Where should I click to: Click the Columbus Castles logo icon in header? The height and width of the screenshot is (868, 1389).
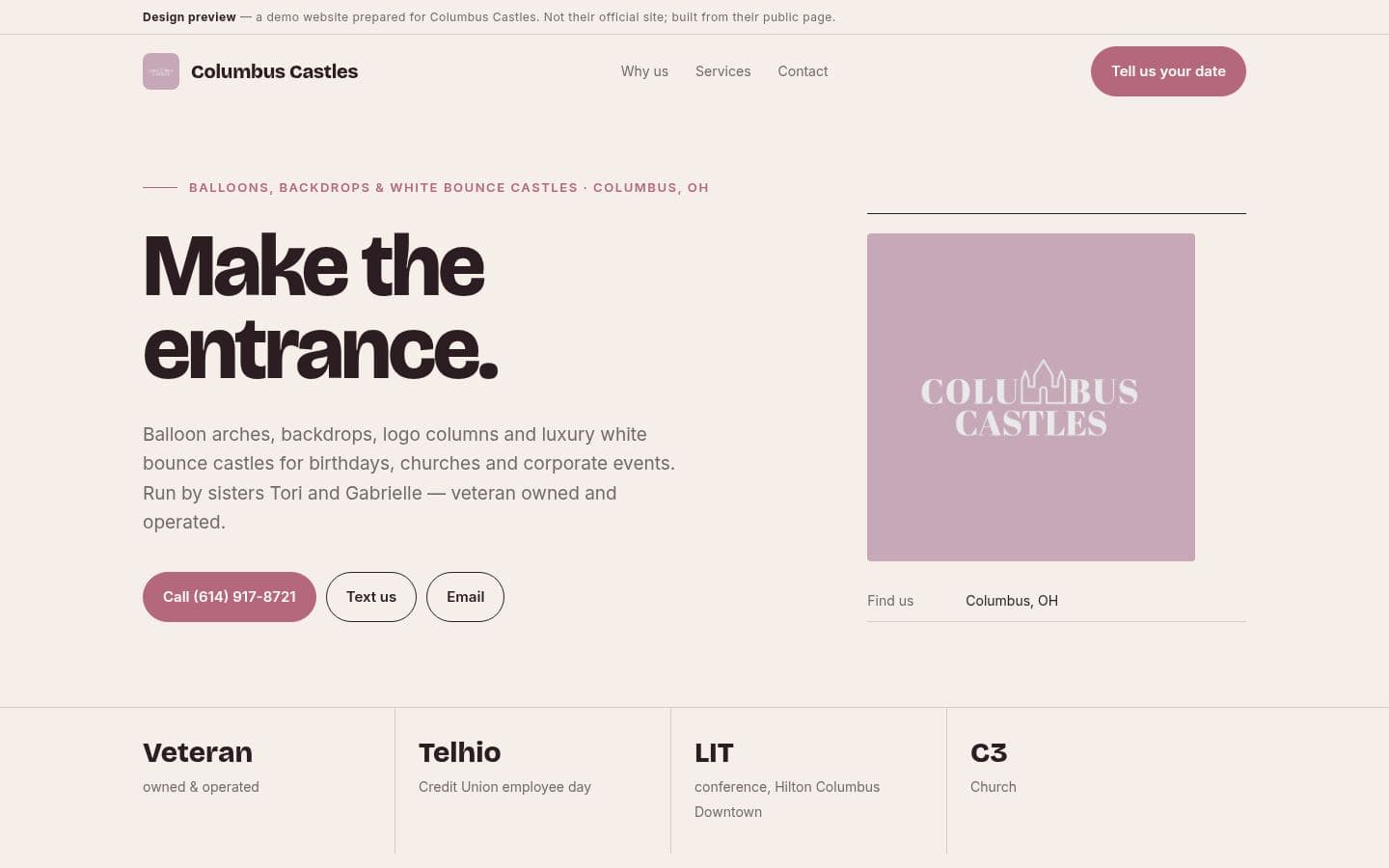click(161, 71)
